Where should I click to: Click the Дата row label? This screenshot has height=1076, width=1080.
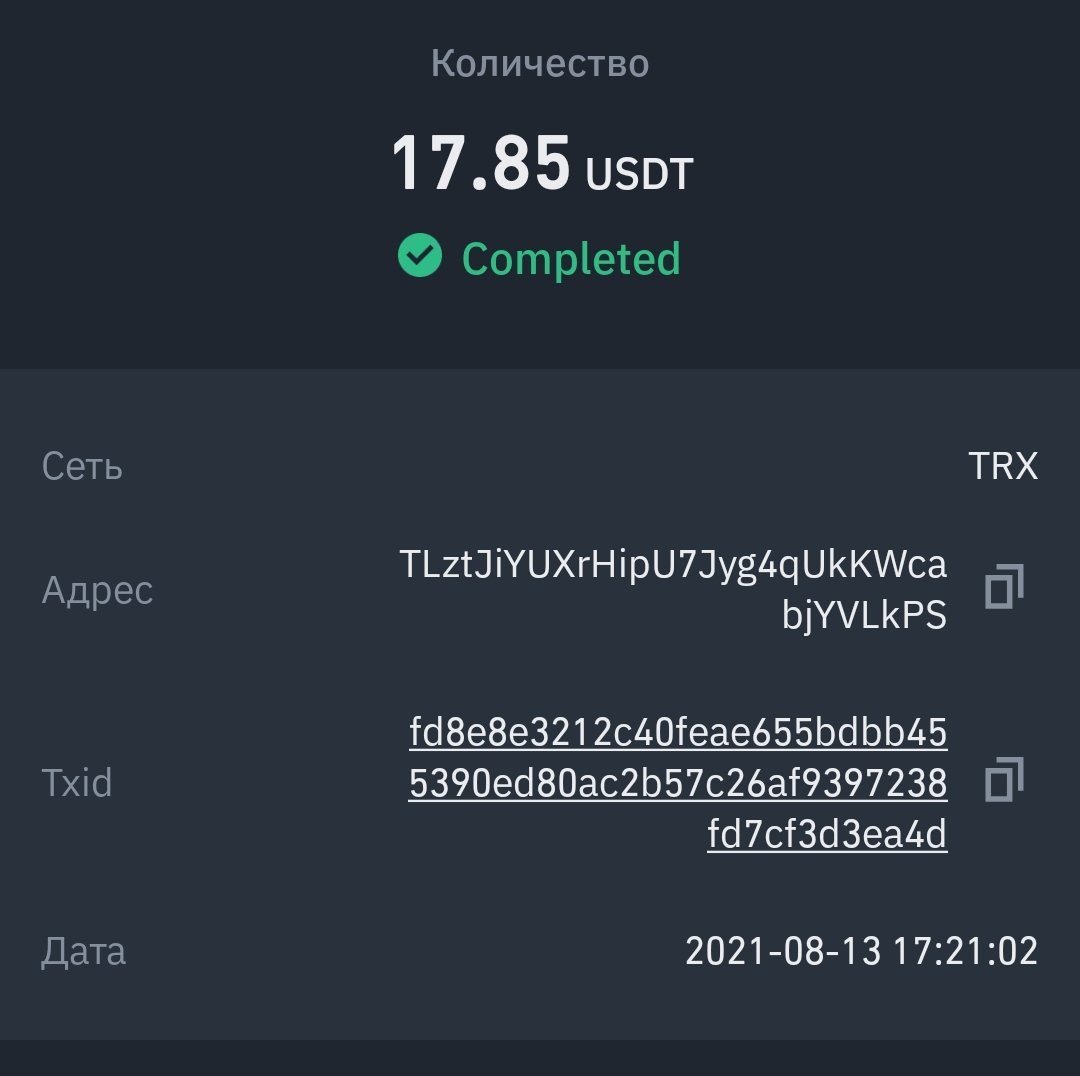[x=83, y=952]
